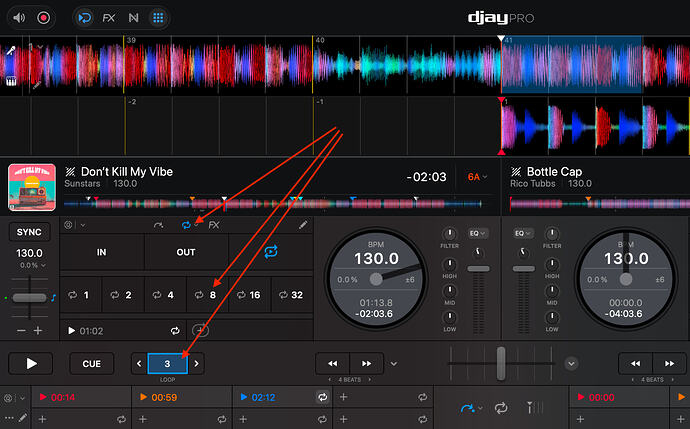The height and width of the screenshot is (429, 690).
Task: Open the 0.0% pitch range dropdown
Action: click(33, 265)
